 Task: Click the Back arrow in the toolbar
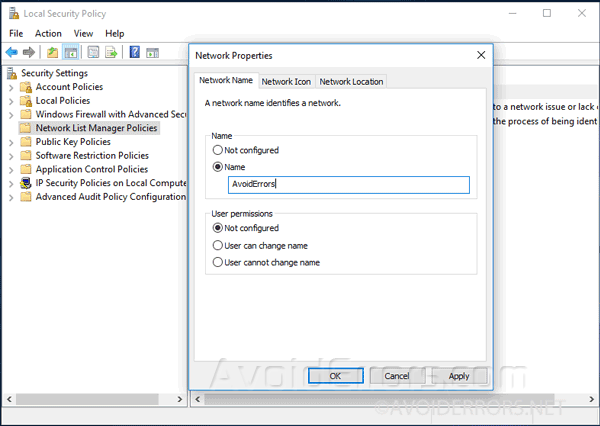tap(12, 52)
